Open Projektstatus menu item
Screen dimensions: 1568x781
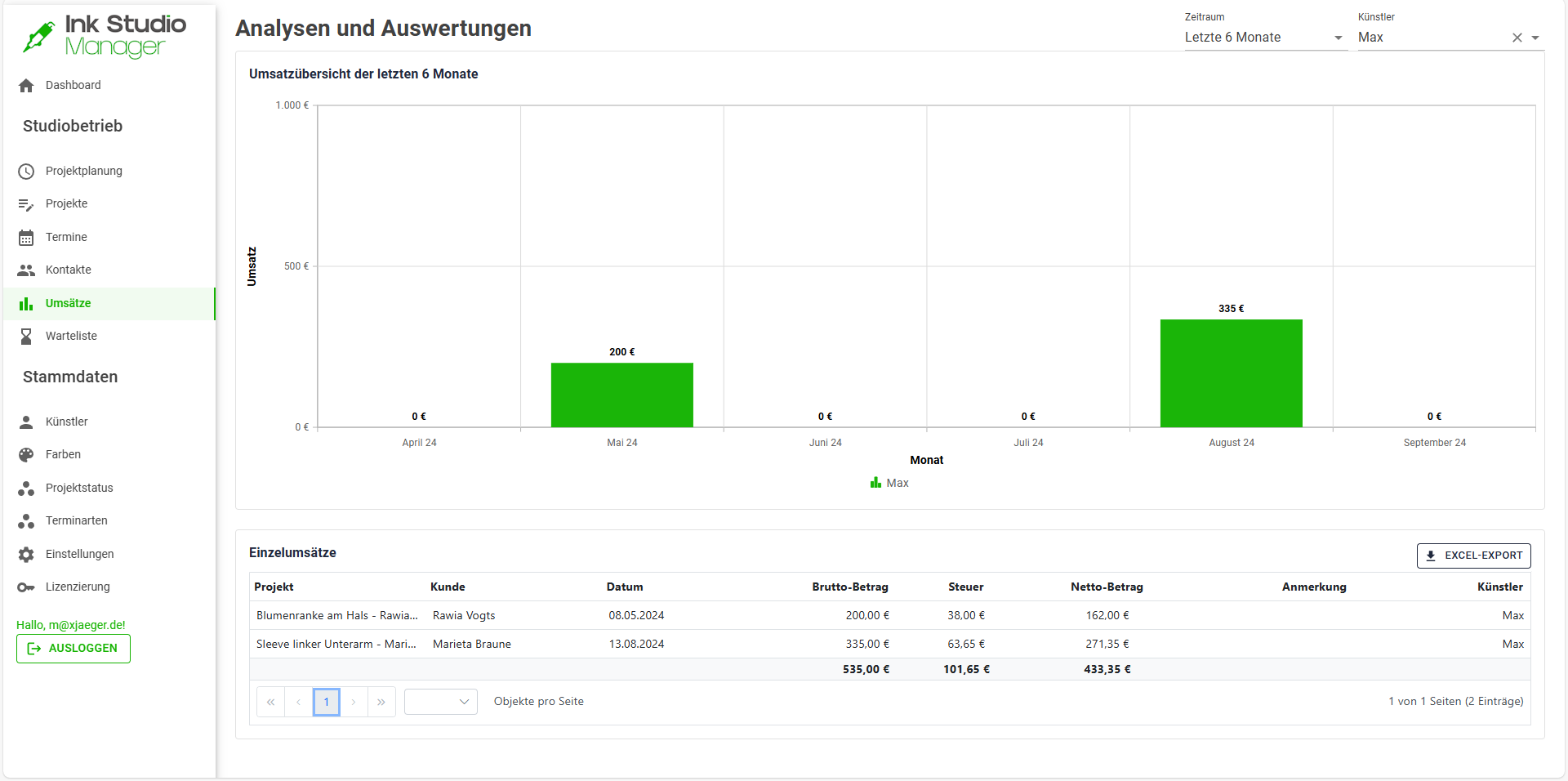(x=109, y=489)
